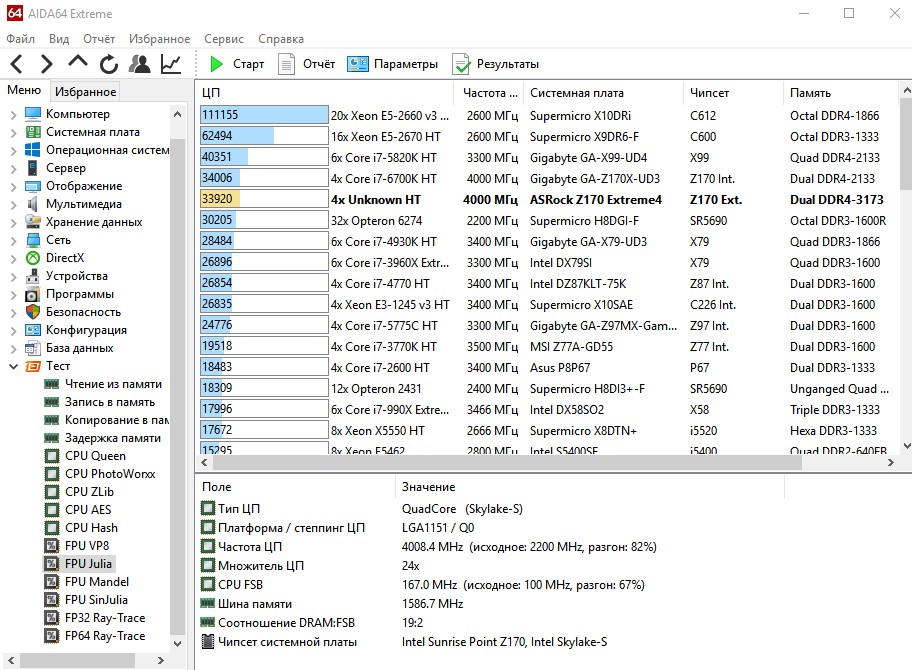Expand the Отображение tree node
The width and height of the screenshot is (912, 670).
(13, 186)
